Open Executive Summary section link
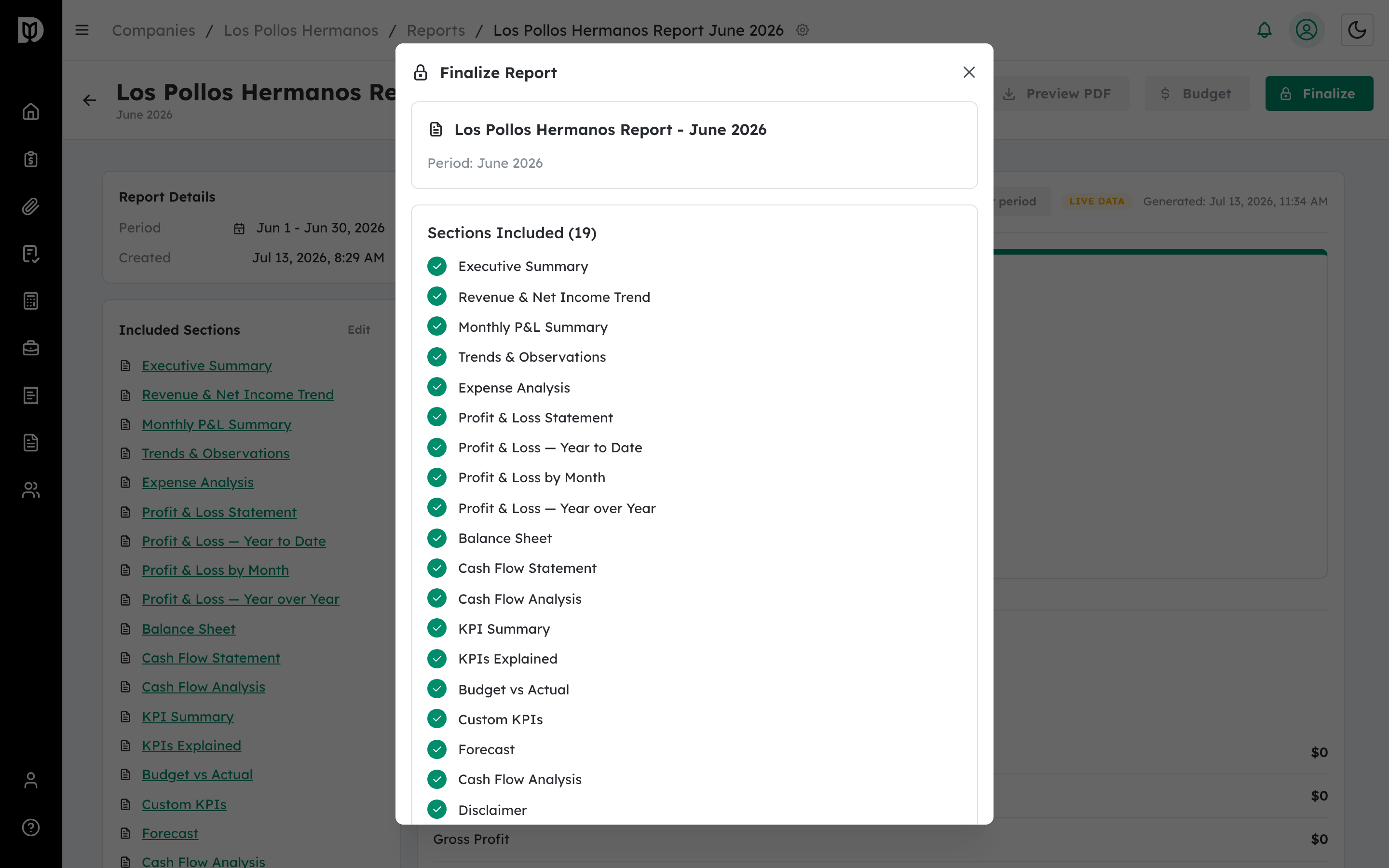 206,366
